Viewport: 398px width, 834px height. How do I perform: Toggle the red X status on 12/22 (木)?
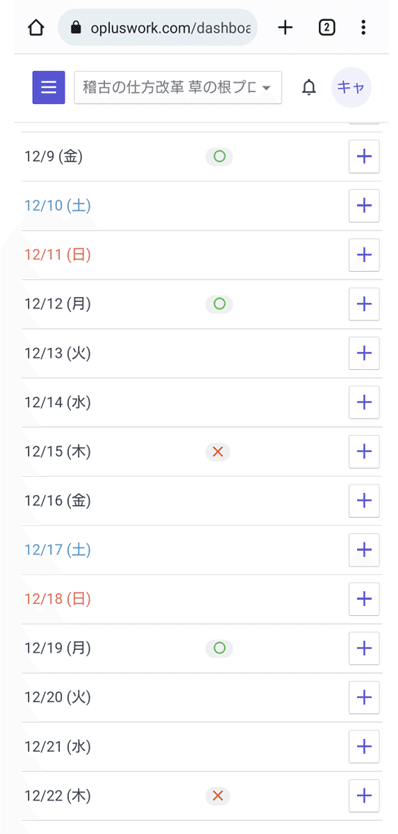(x=218, y=796)
